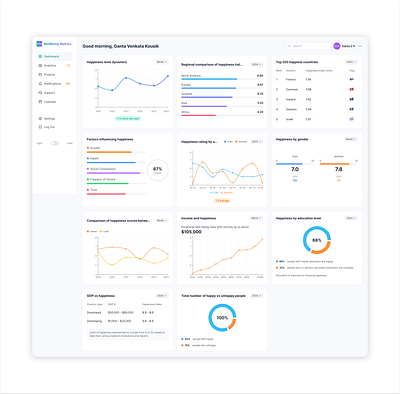Click the 68% education donut chart
This screenshot has width=400, height=395.
pyautogui.click(x=317, y=240)
